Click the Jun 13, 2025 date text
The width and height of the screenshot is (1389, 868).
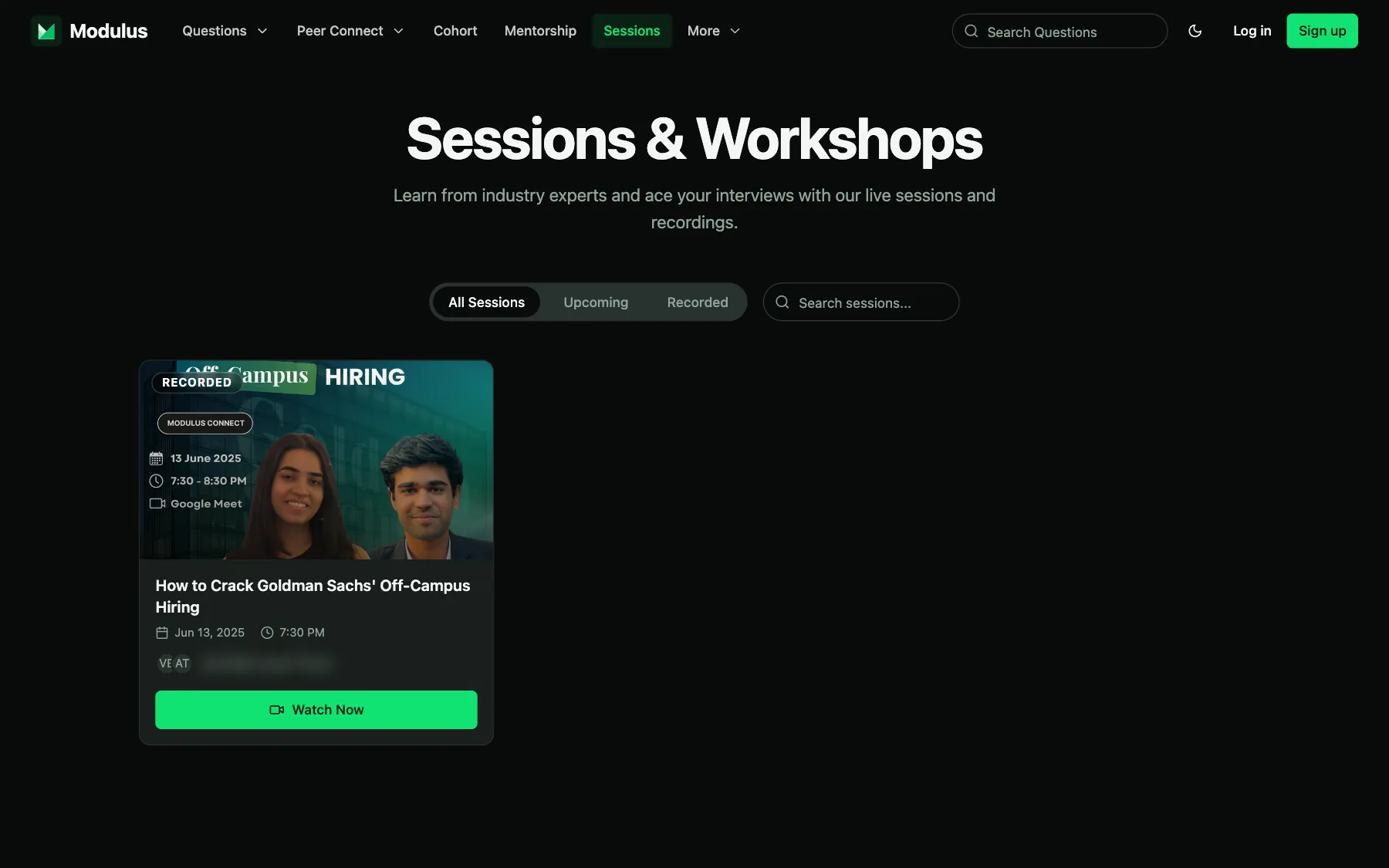click(209, 633)
